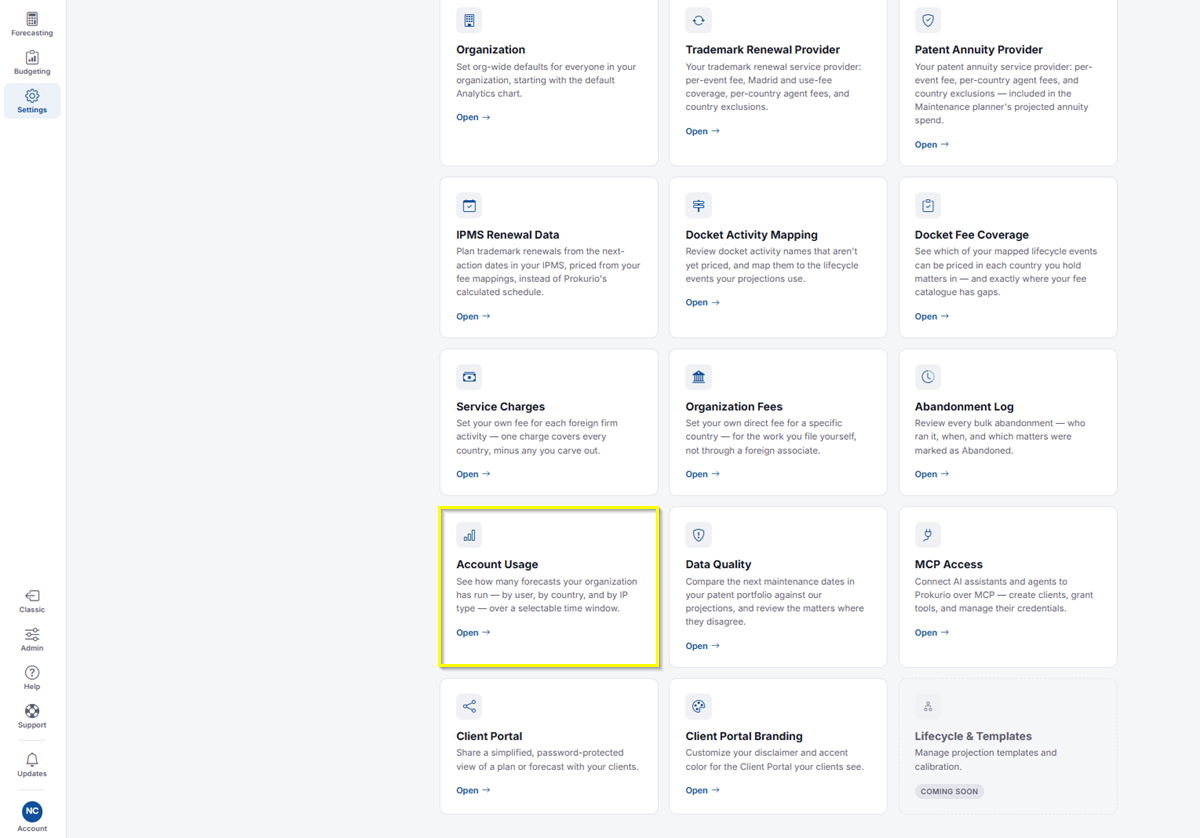
Task: Open the Organization settings link
Action: click(473, 117)
